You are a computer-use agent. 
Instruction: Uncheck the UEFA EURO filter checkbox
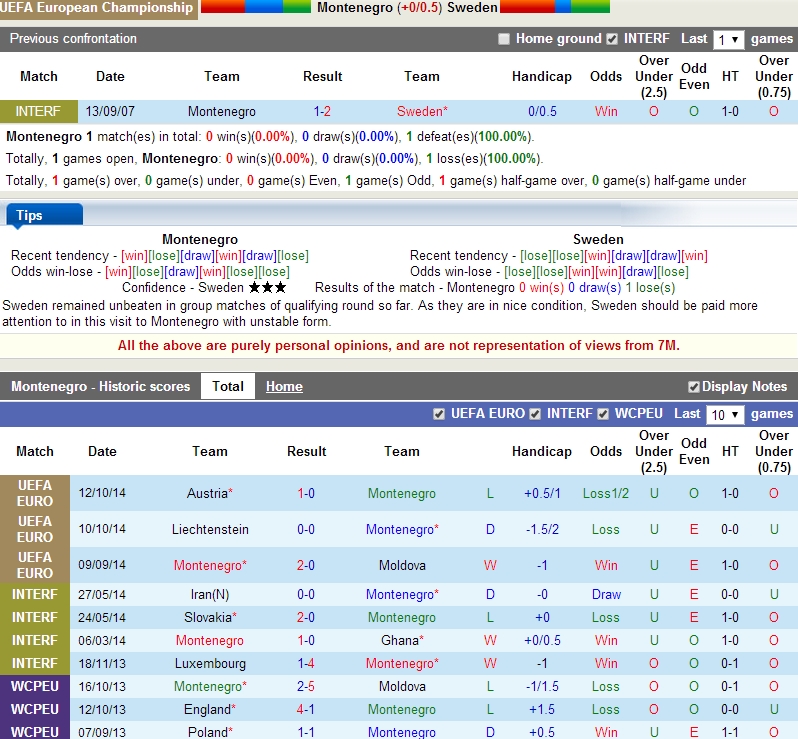tap(439, 414)
